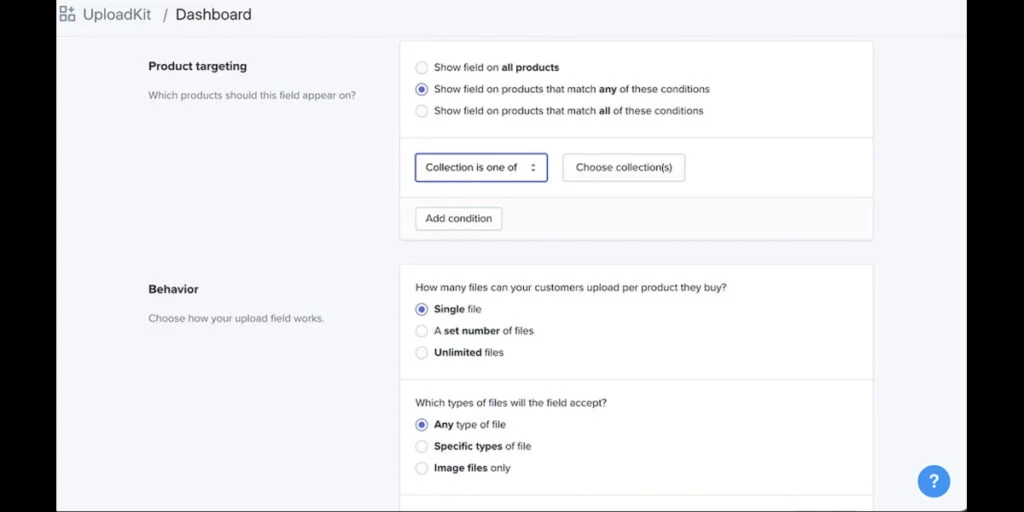Choose the match 'any' of these conditions radio

(422, 89)
